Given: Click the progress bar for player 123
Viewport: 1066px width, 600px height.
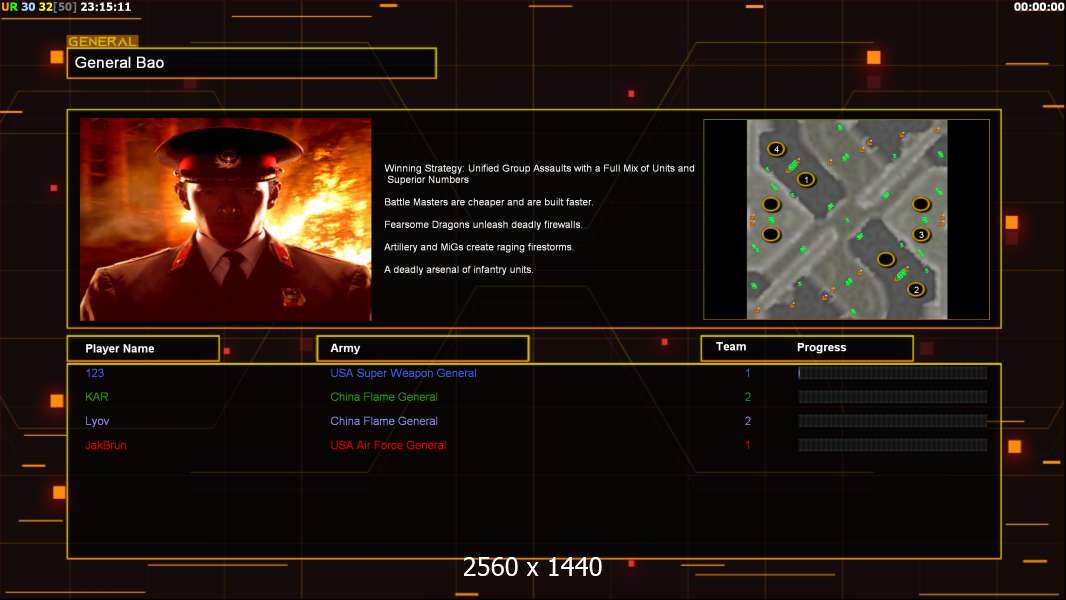Looking at the screenshot, I should point(893,373).
